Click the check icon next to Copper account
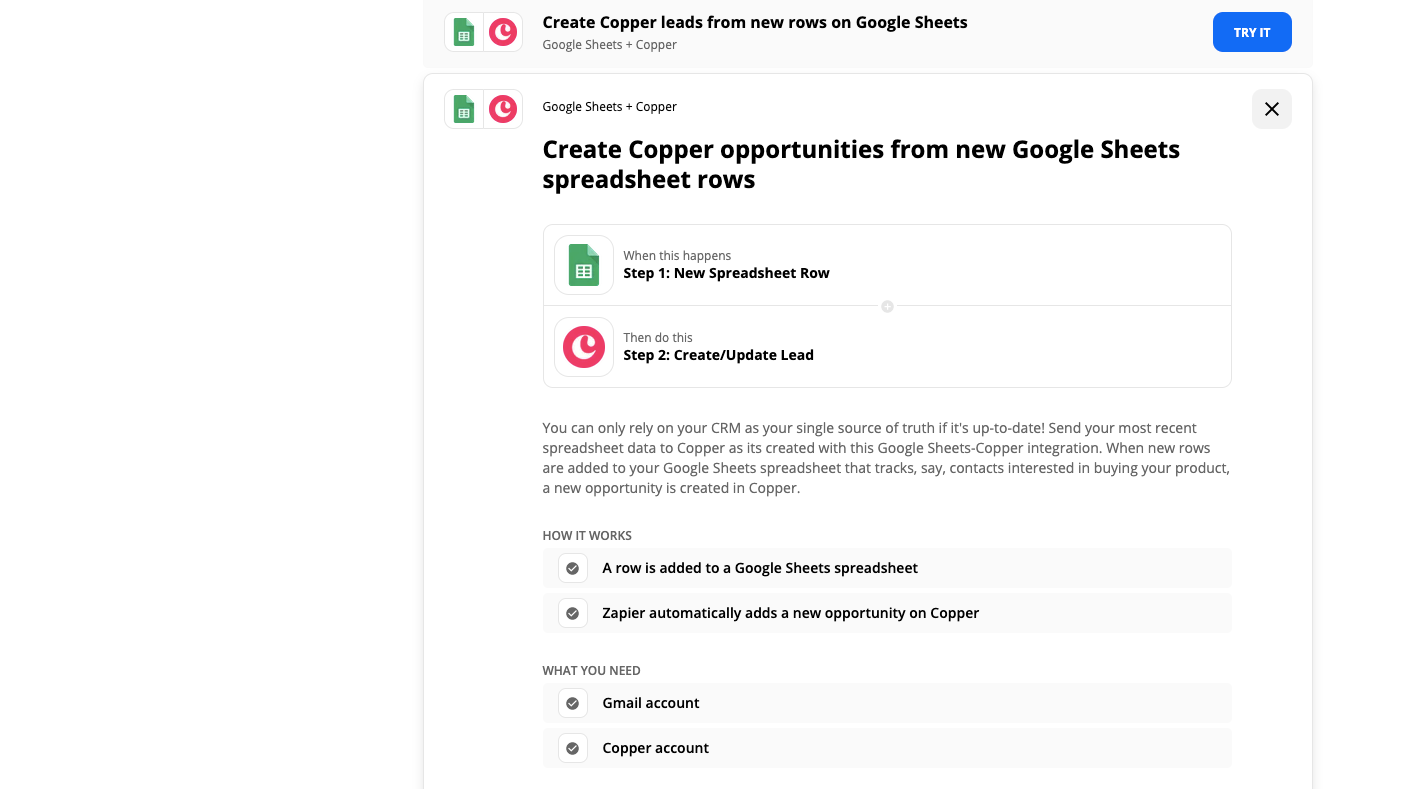 tap(573, 748)
